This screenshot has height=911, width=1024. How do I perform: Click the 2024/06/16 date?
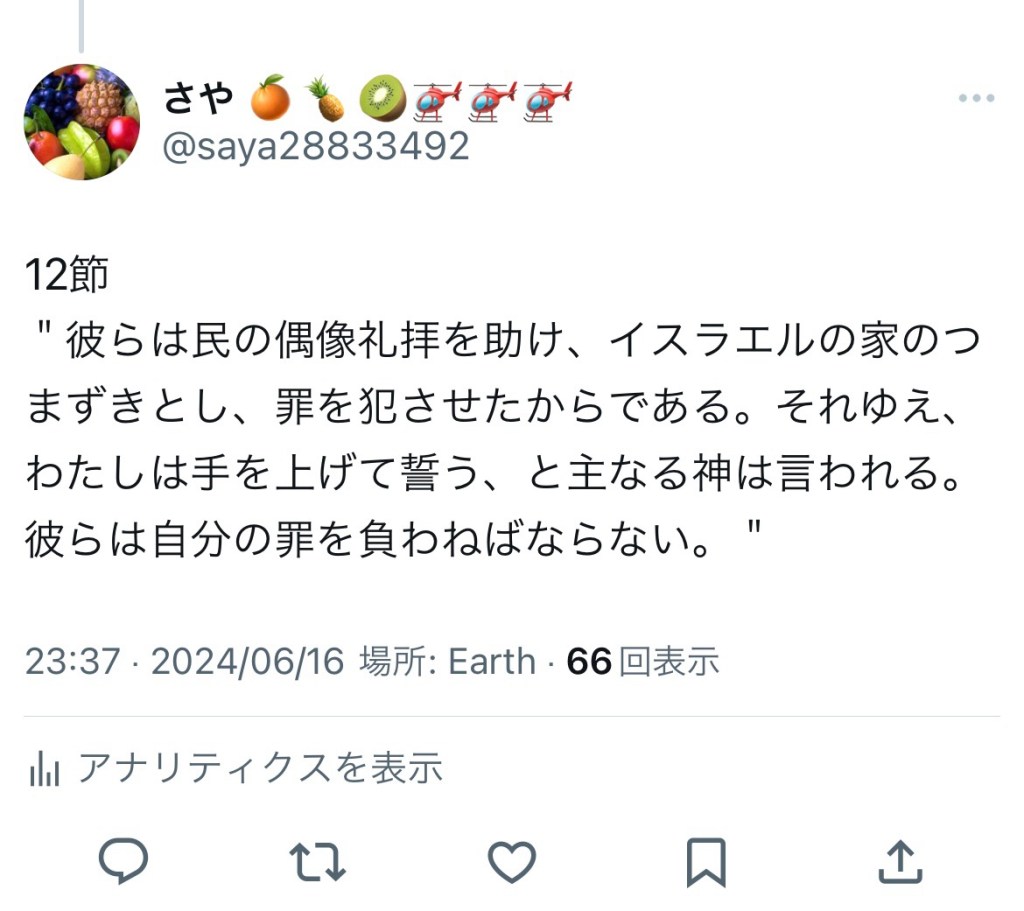248,661
